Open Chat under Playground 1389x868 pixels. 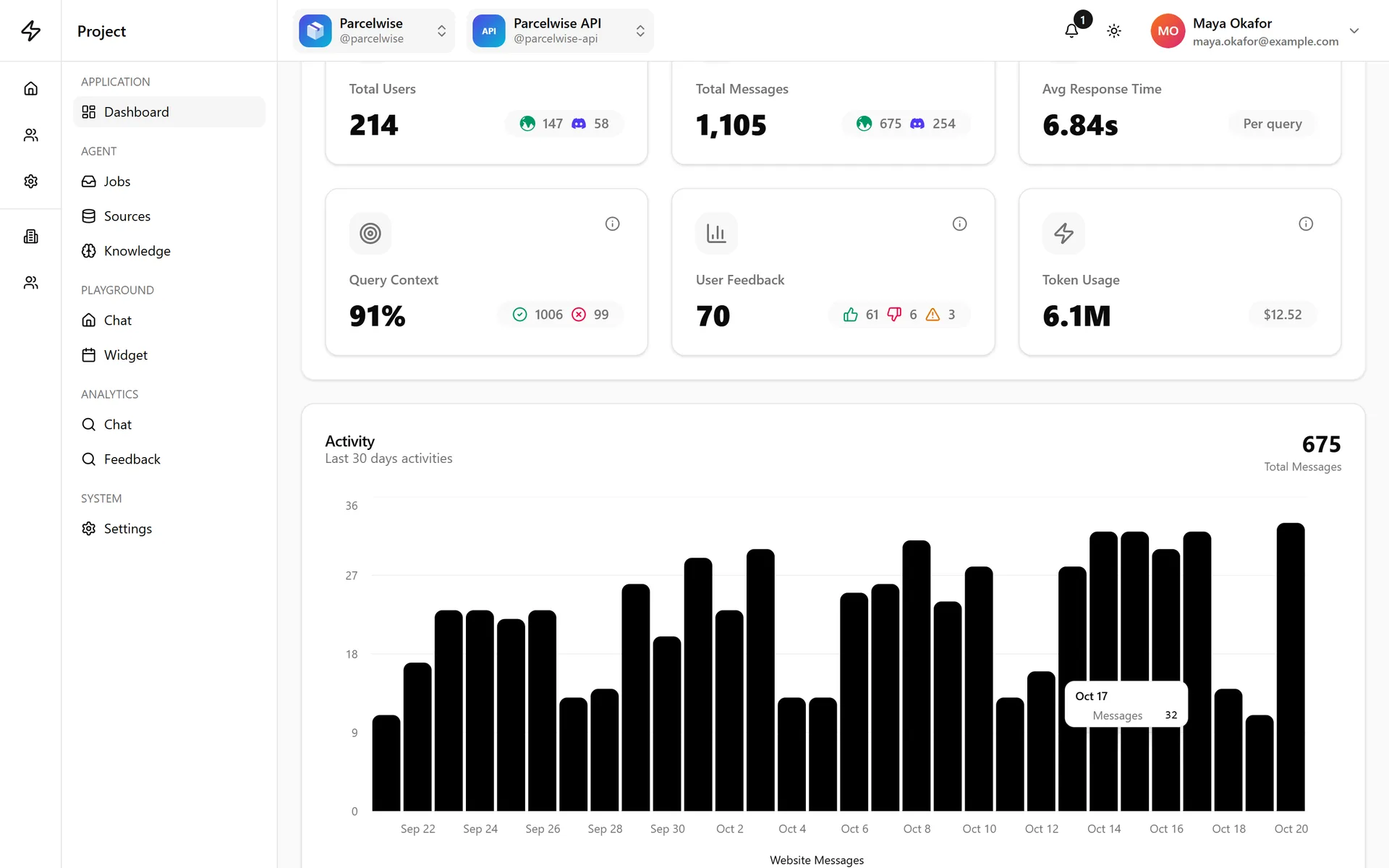(169, 320)
